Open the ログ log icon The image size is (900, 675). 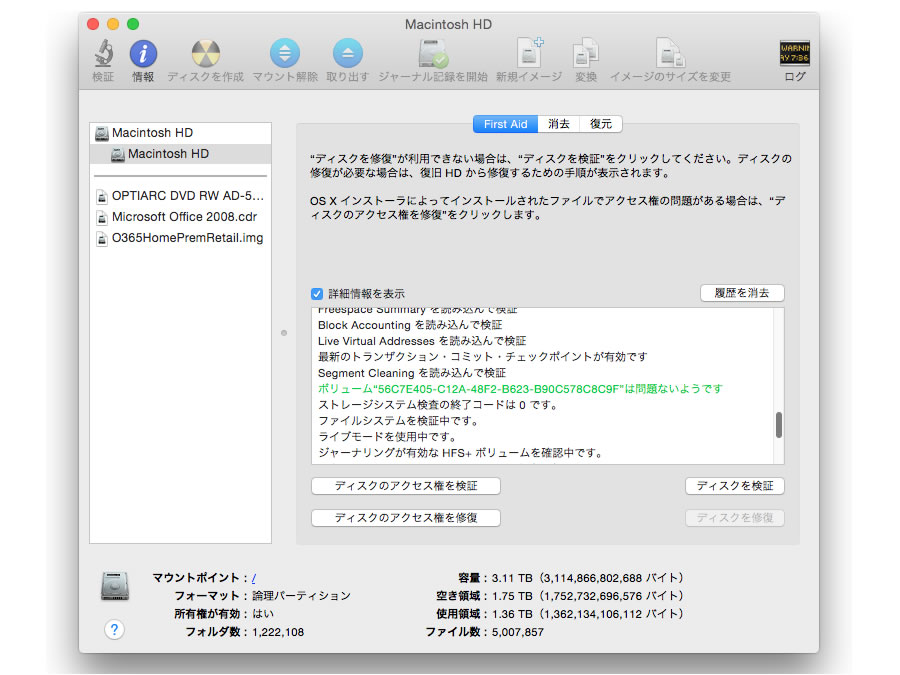tap(794, 53)
